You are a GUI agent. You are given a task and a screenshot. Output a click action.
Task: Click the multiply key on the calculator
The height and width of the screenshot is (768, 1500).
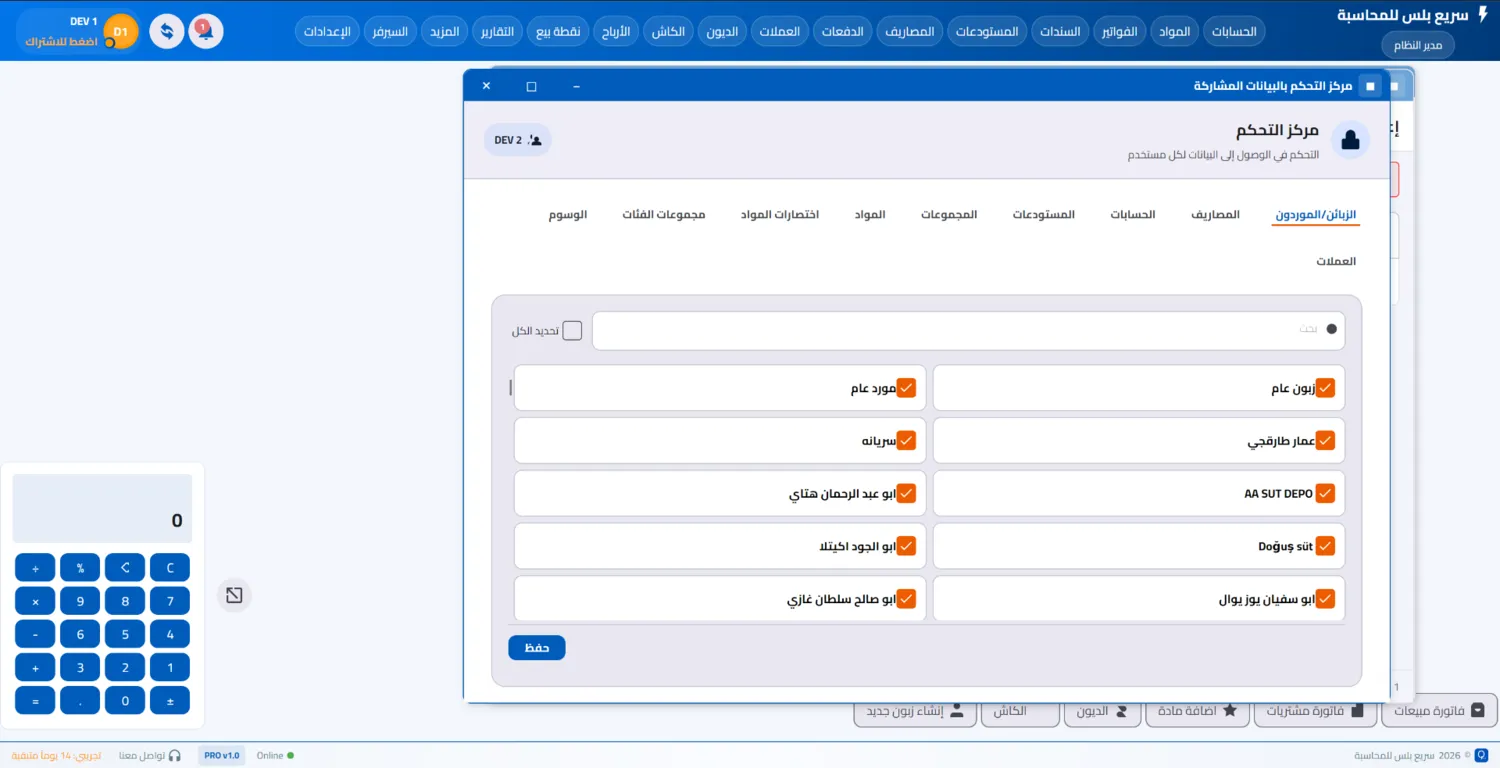(35, 601)
